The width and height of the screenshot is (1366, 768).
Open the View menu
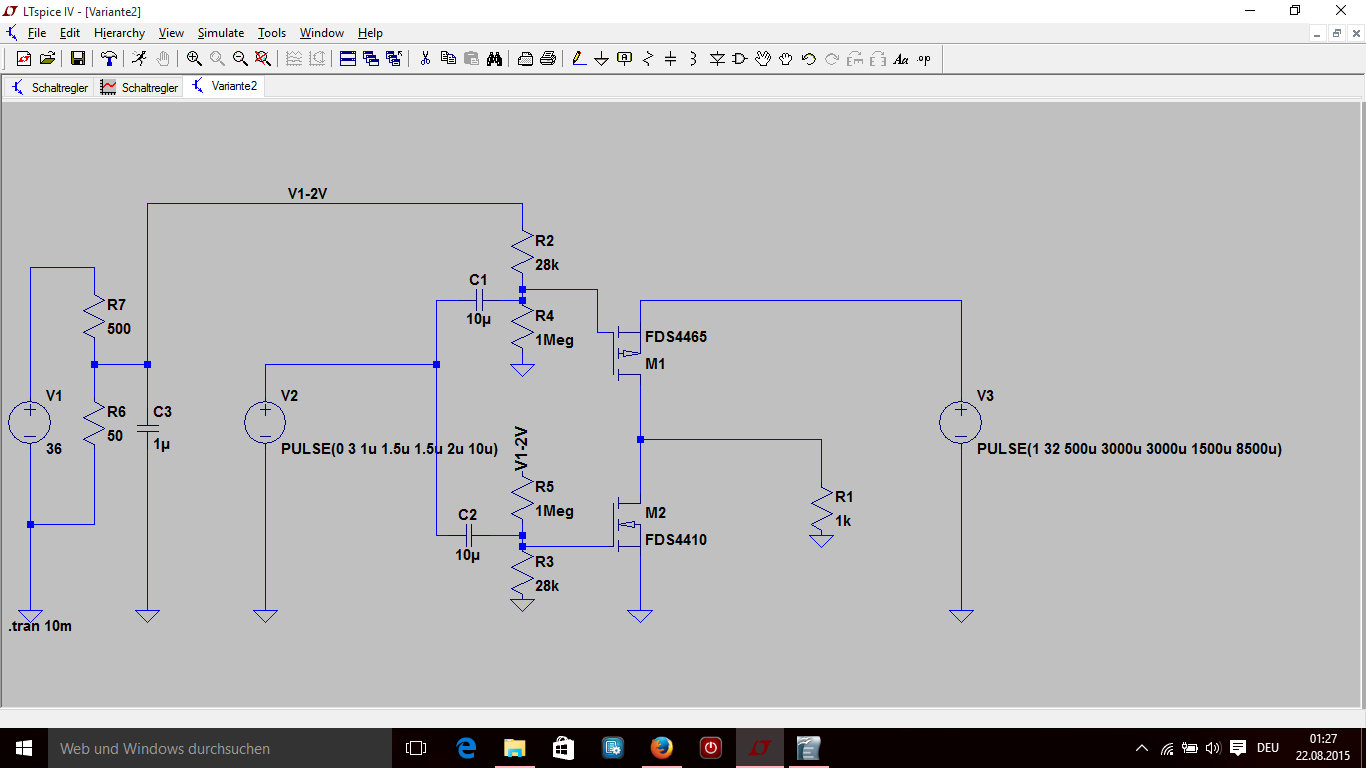click(171, 33)
